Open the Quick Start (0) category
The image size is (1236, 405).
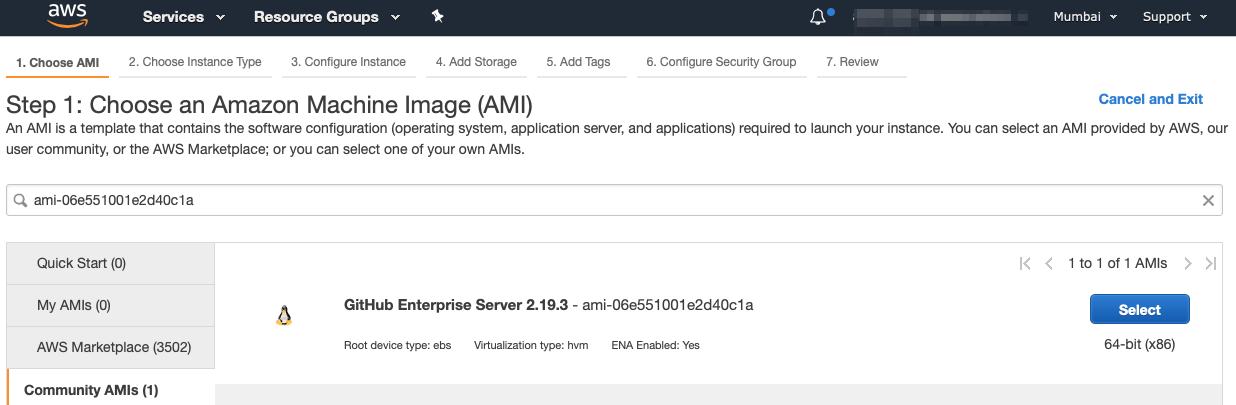click(x=110, y=263)
